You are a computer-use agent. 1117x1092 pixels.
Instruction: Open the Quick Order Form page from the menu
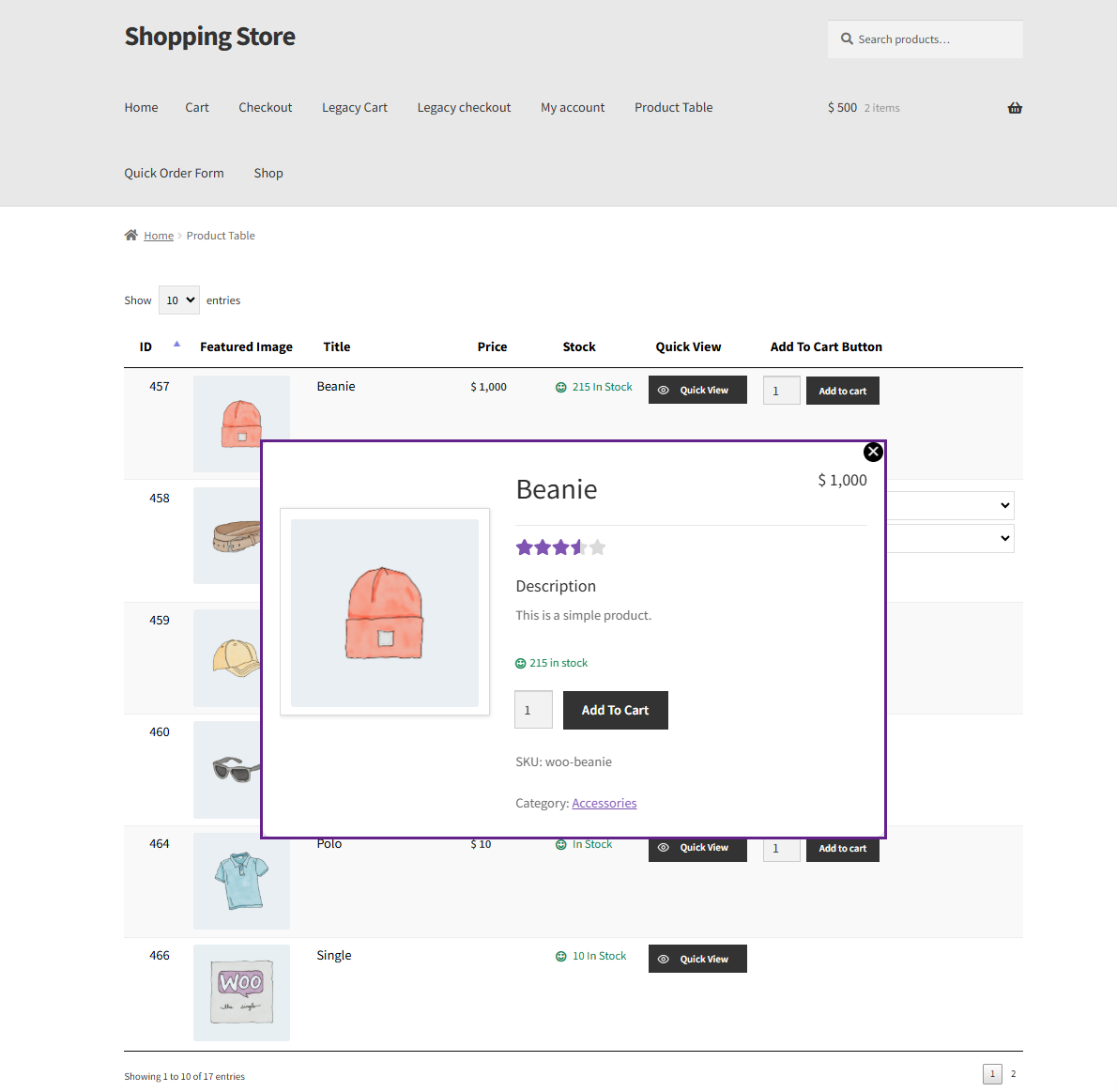coord(174,173)
